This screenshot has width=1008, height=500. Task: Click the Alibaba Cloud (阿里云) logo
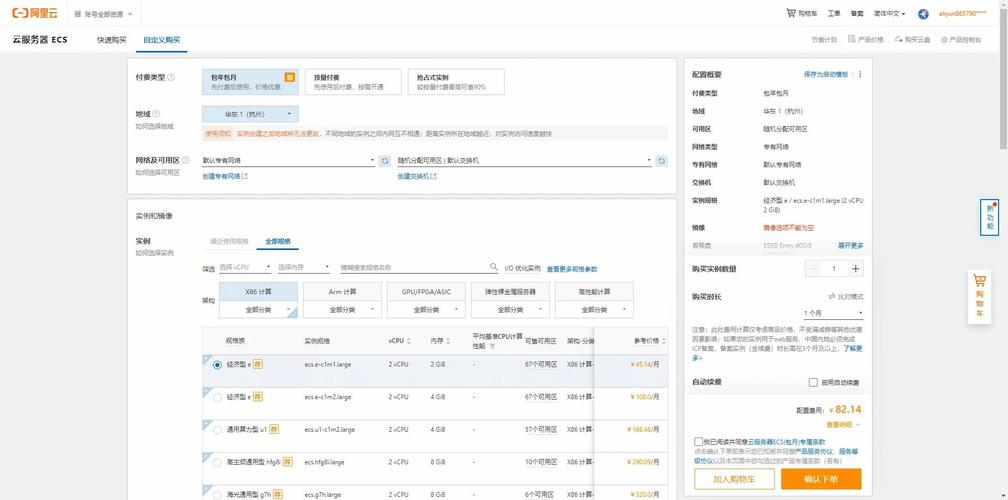coord(35,13)
